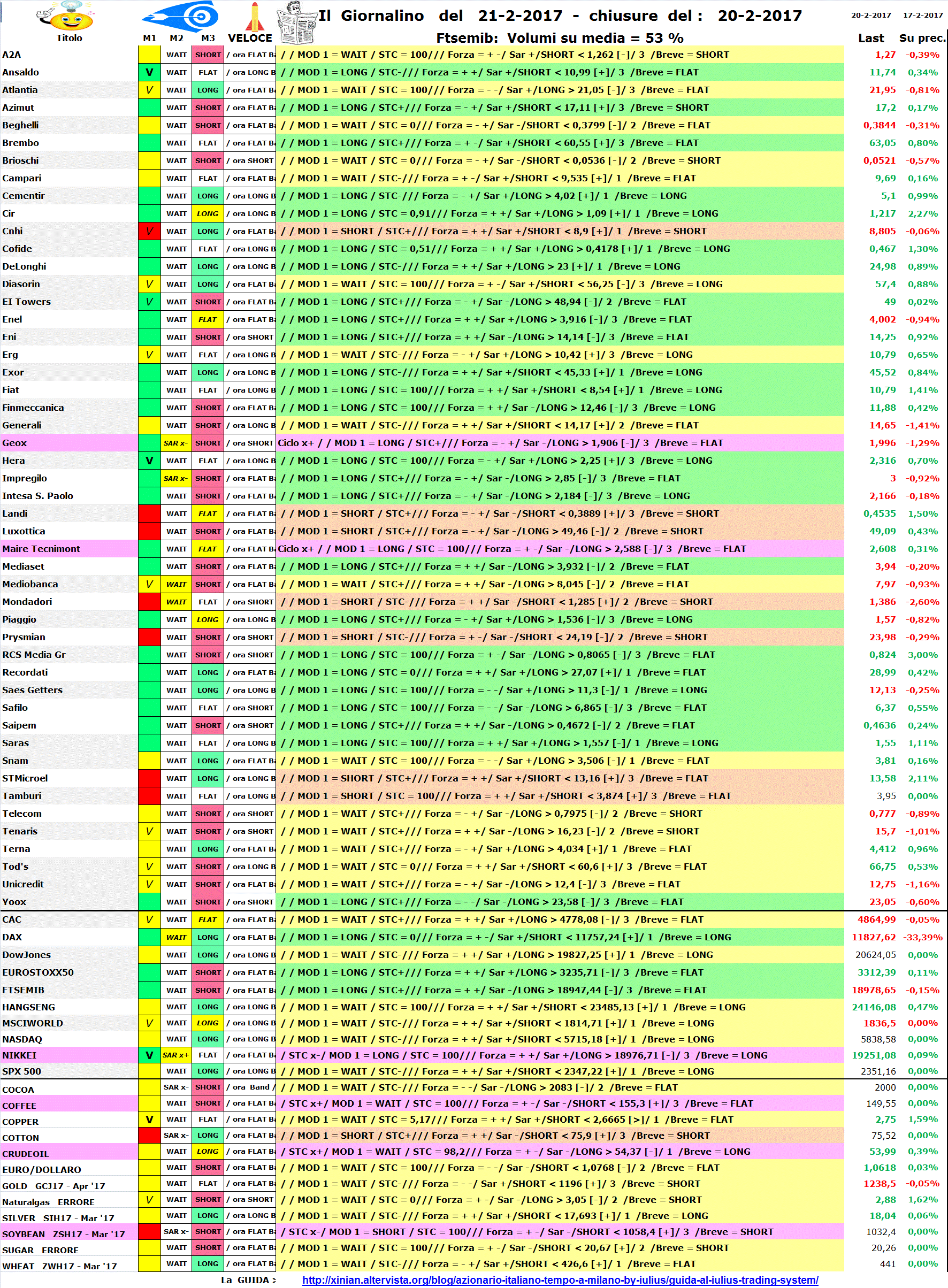Image resolution: width=948 pixels, height=1288 pixels.
Task: Click the '3,00%' change for RCS Media Gr
Action: pyautogui.click(x=922, y=655)
